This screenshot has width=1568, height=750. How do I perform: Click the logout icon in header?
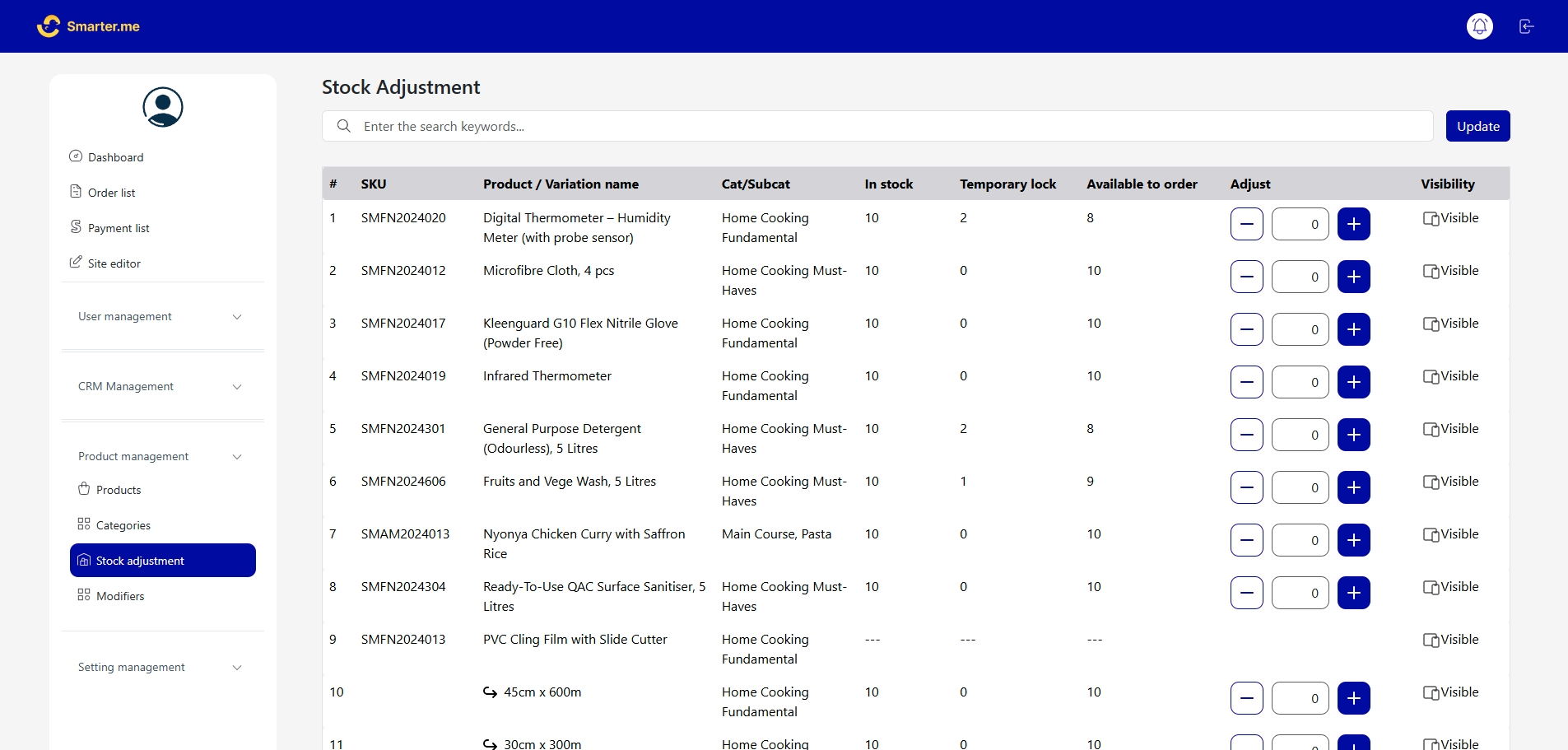click(x=1526, y=26)
